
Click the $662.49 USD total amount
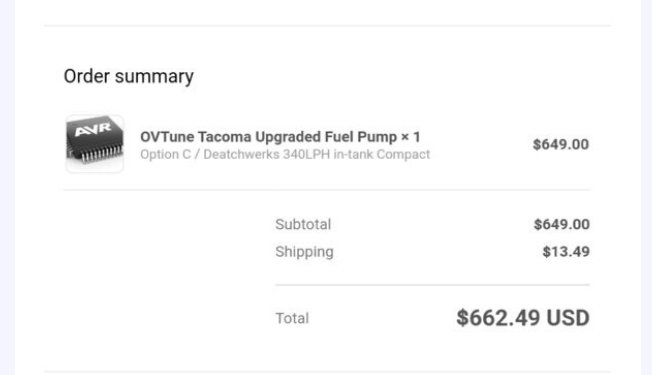(523, 318)
